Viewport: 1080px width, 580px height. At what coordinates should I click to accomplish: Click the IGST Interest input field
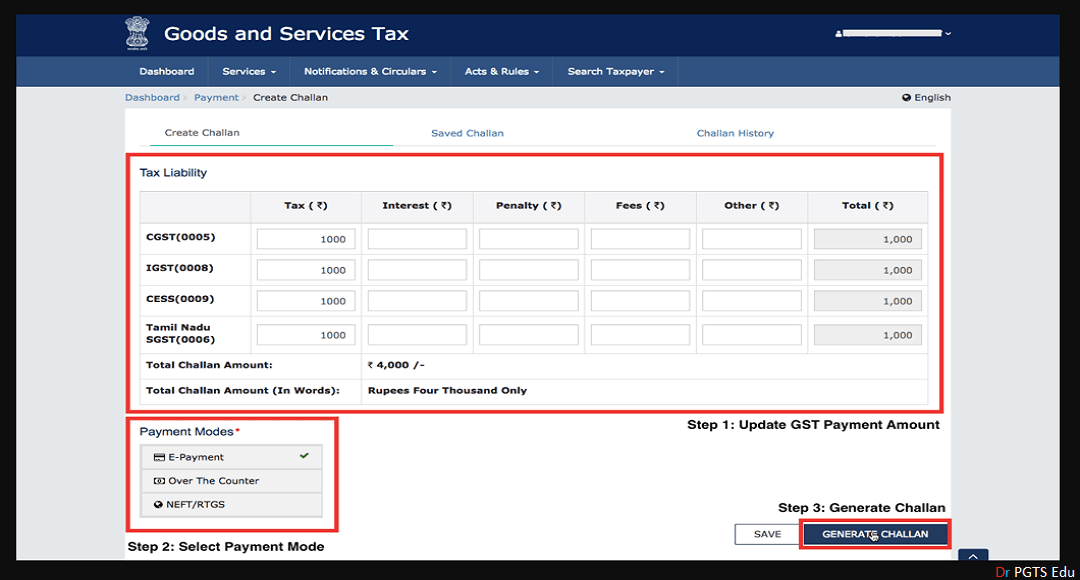[417, 270]
